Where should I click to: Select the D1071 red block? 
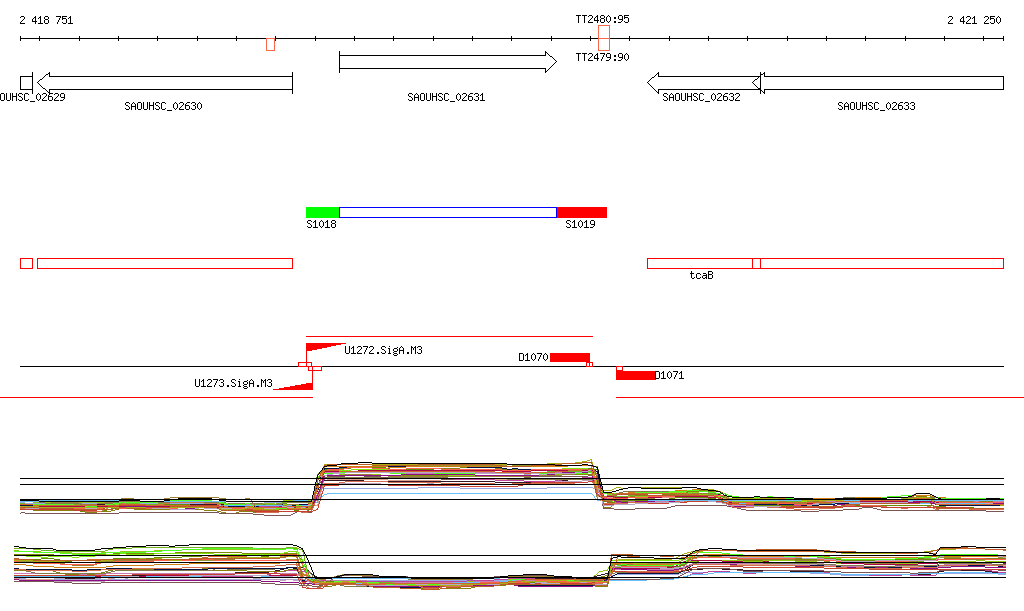pyautogui.click(x=635, y=375)
